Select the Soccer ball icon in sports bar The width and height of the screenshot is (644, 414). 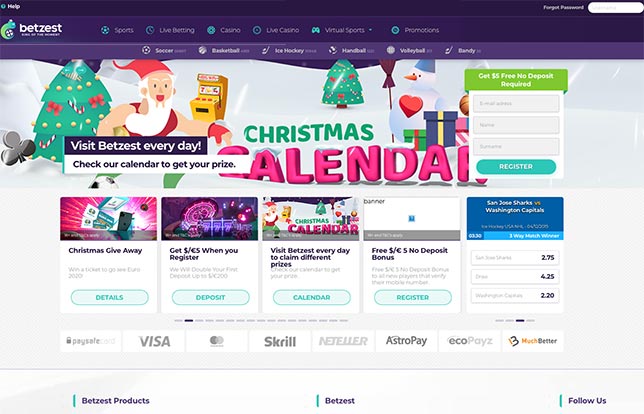click(146, 50)
